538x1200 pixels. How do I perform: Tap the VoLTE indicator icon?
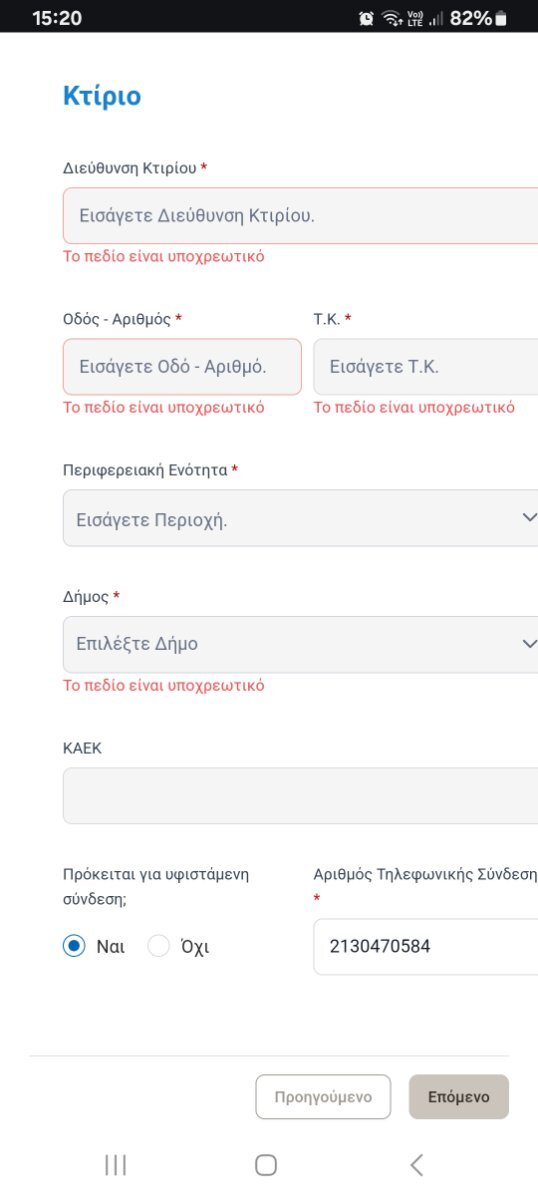pyautogui.click(x=416, y=18)
